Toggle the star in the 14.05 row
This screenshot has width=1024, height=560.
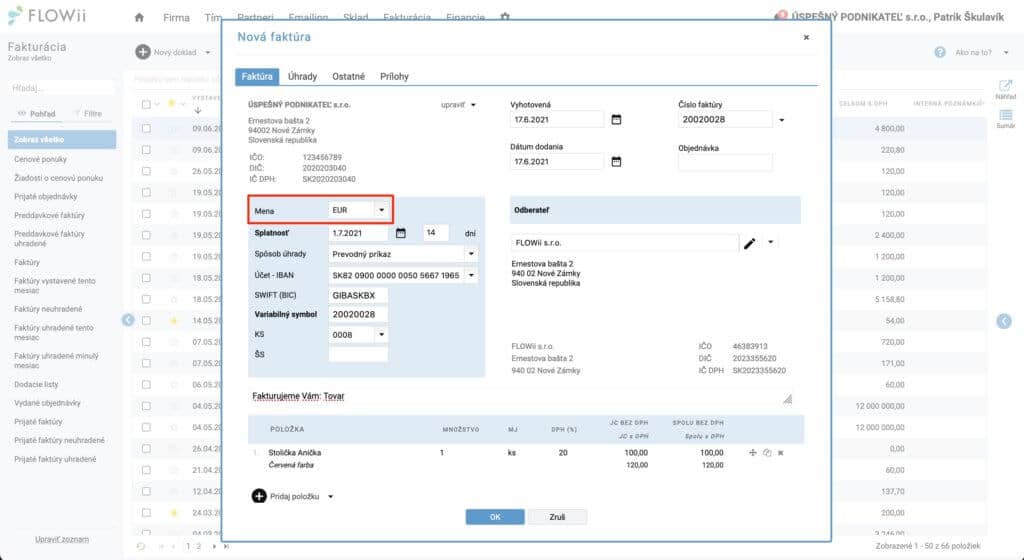174,320
